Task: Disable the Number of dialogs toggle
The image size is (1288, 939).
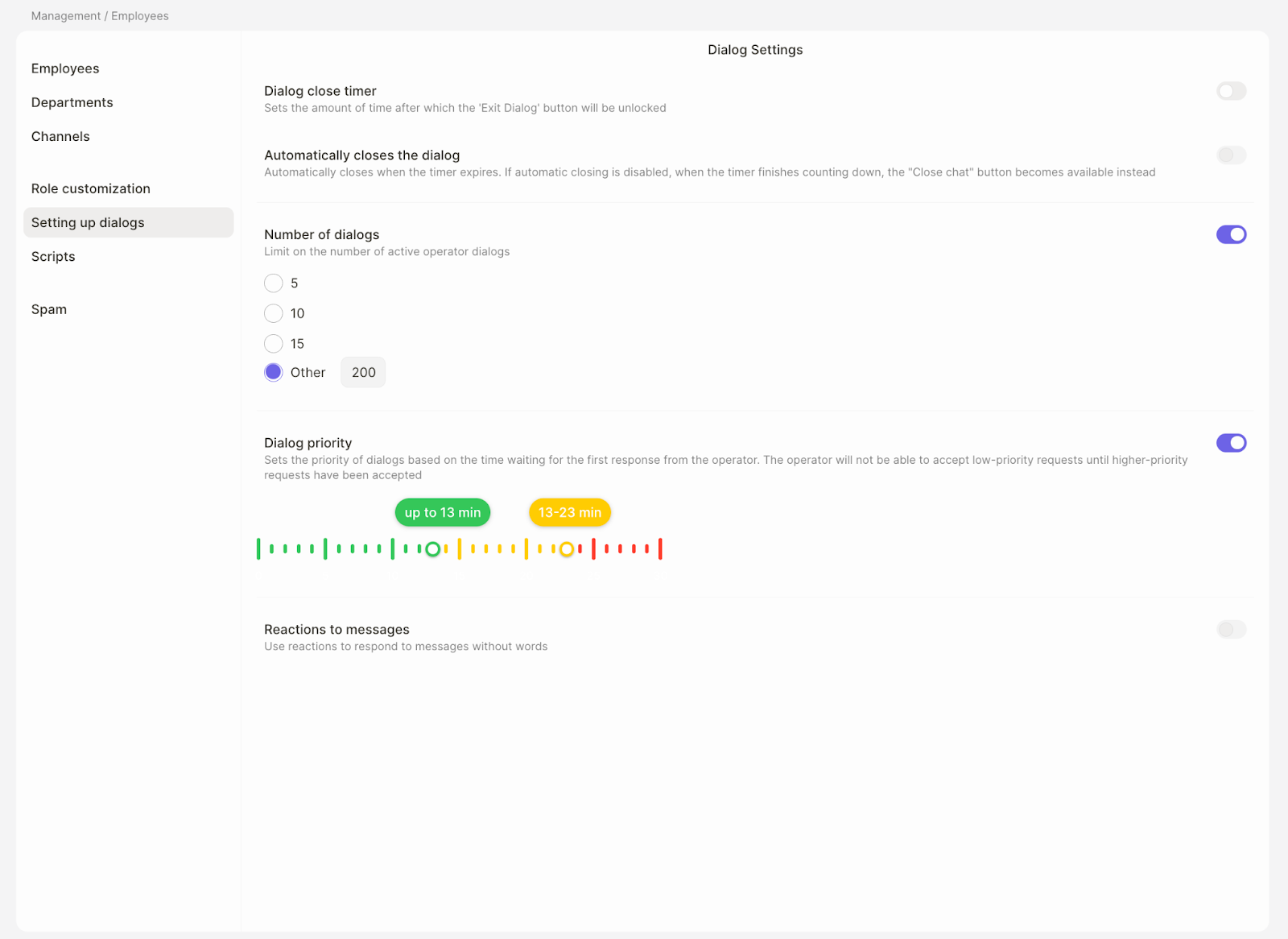Action: (x=1231, y=234)
